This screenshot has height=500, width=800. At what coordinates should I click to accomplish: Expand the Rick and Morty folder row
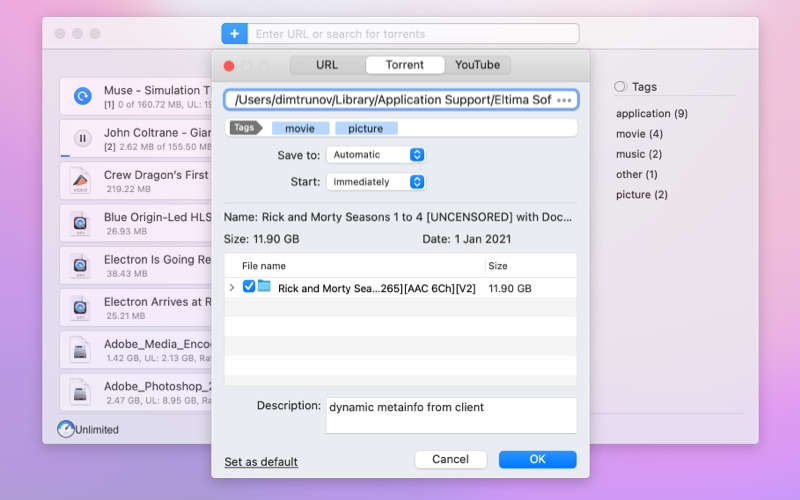tap(232, 288)
